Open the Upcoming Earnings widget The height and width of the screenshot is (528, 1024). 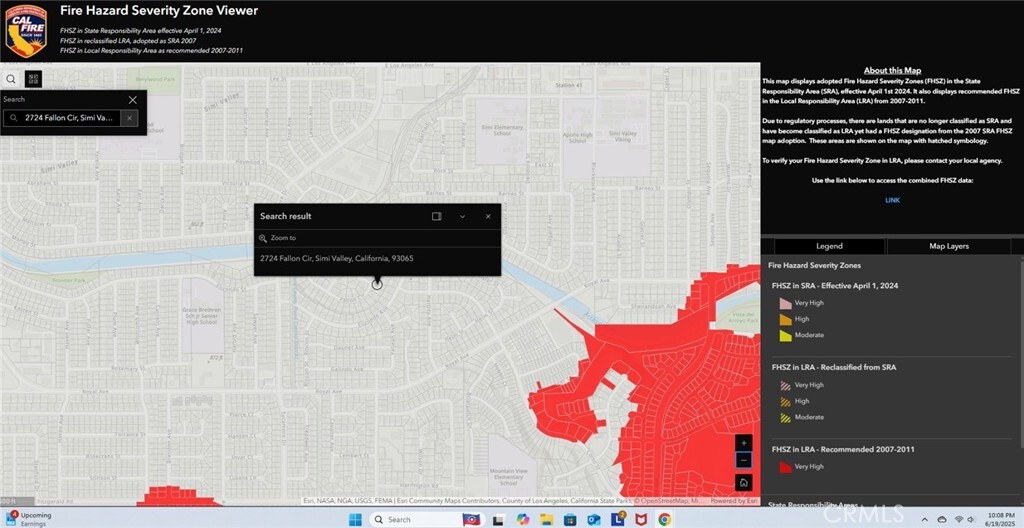coord(27,520)
